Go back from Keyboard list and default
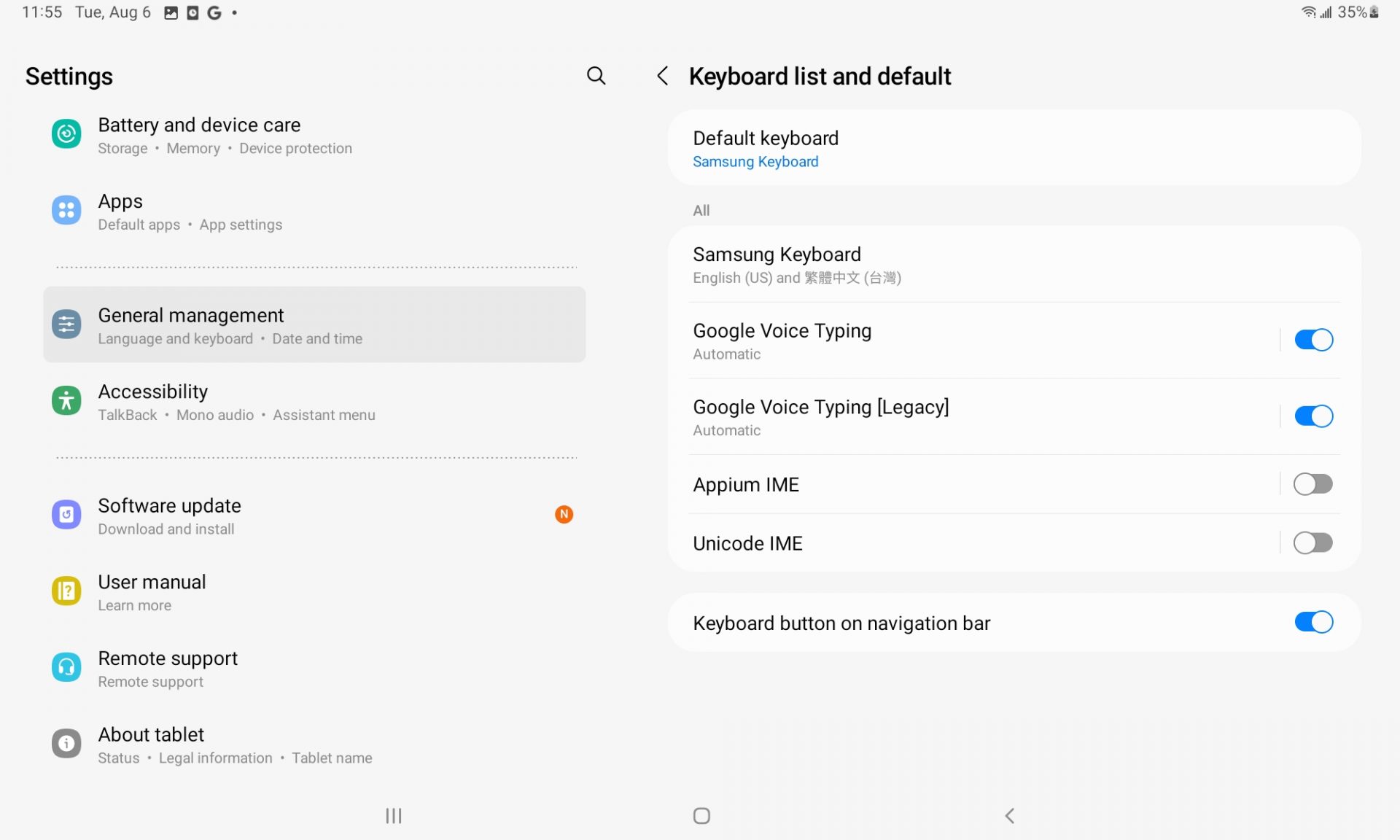The height and width of the screenshot is (840, 1400). pos(662,76)
